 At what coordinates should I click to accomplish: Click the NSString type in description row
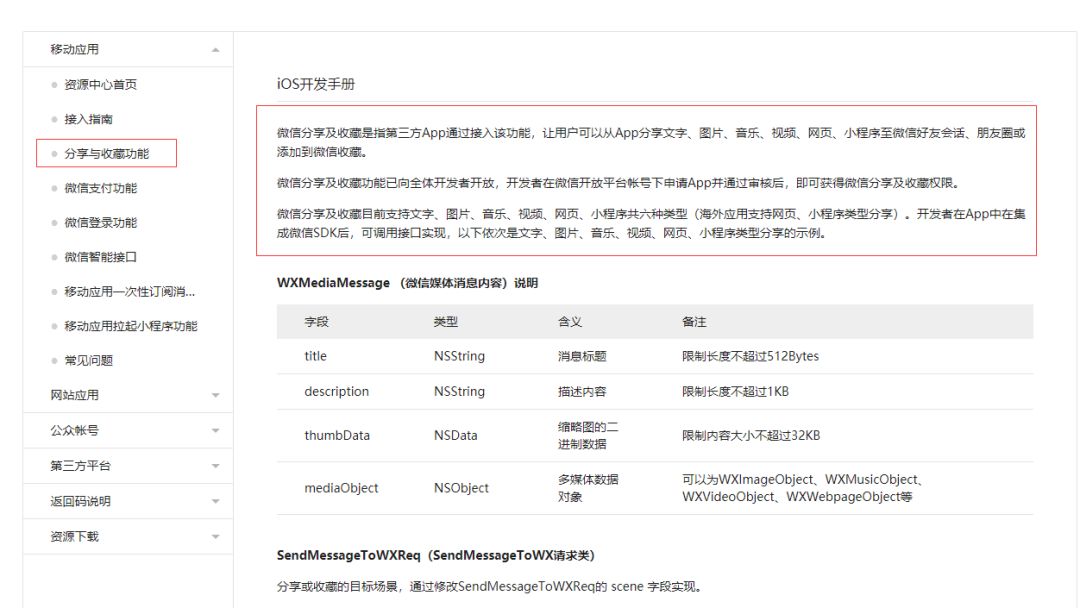459,391
